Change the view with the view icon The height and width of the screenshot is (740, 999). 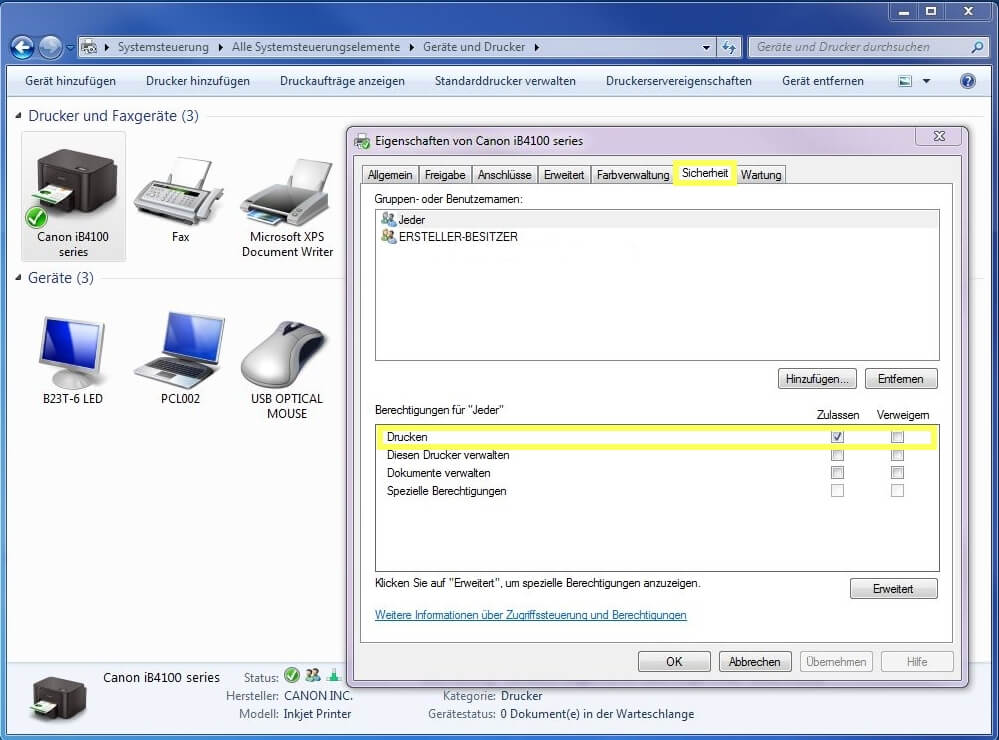click(x=905, y=81)
